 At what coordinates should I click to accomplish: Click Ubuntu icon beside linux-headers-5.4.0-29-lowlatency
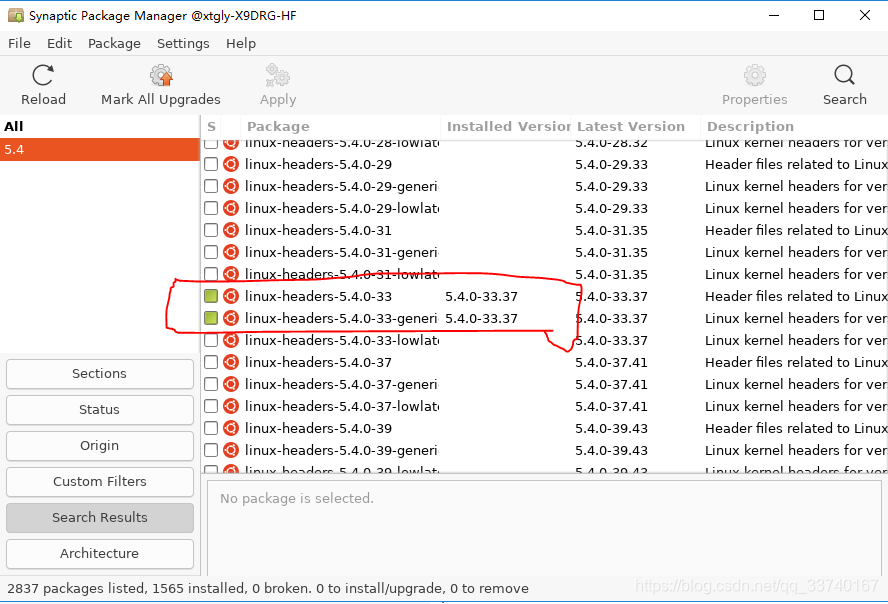[230, 208]
